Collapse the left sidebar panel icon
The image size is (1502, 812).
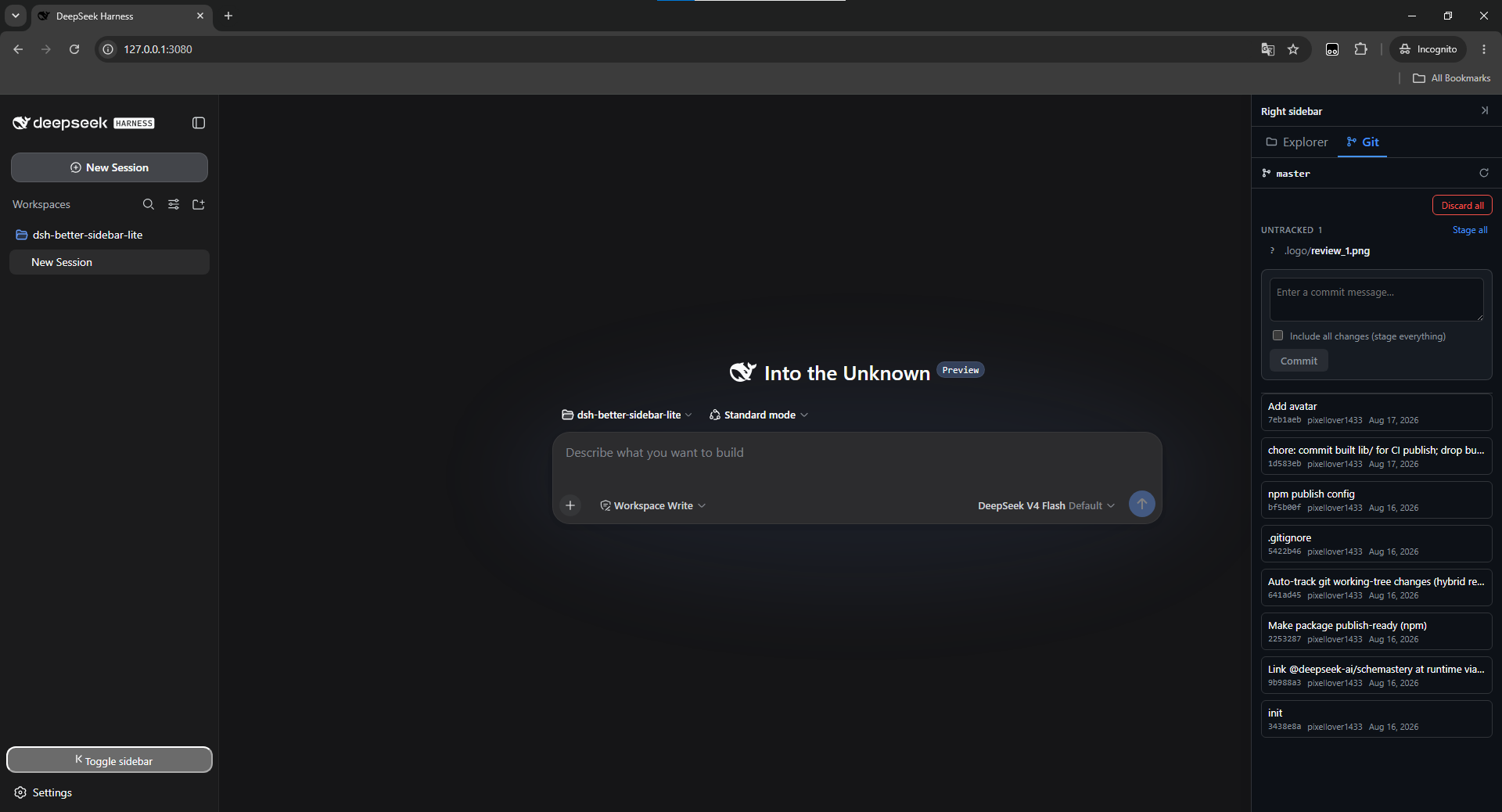tap(199, 123)
